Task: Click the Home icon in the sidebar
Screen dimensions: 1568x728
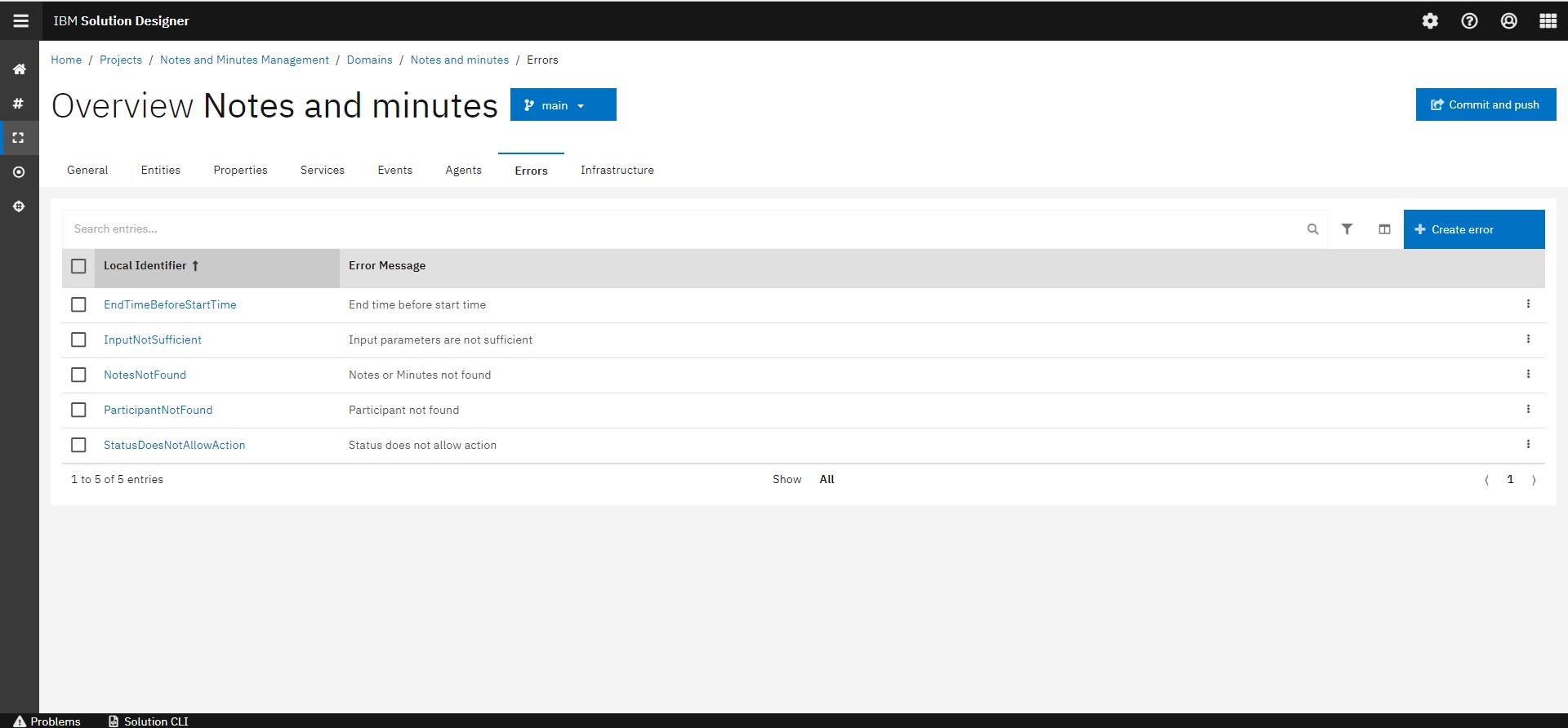Action: (19, 69)
